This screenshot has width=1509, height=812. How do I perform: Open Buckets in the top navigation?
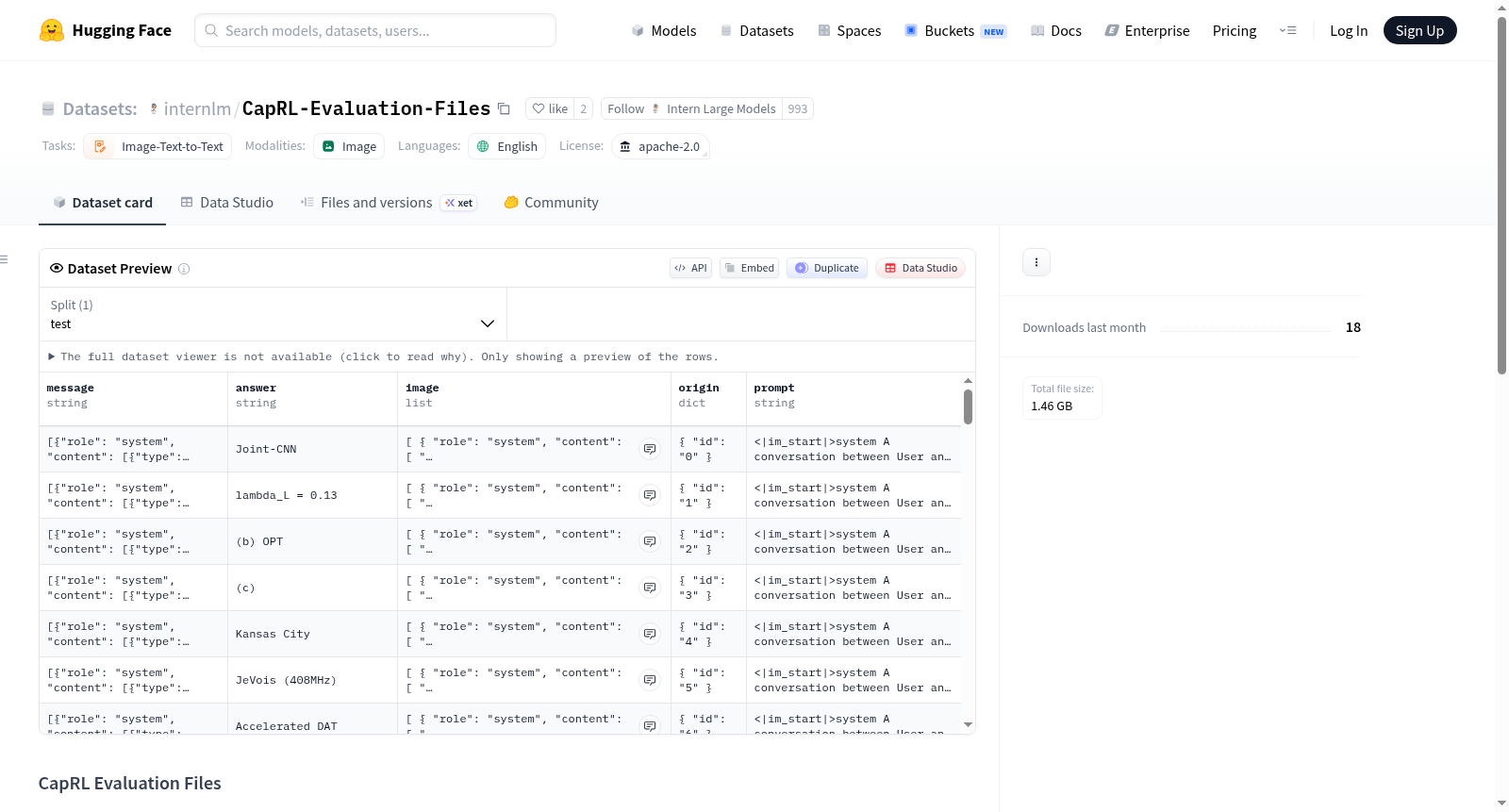click(955, 30)
